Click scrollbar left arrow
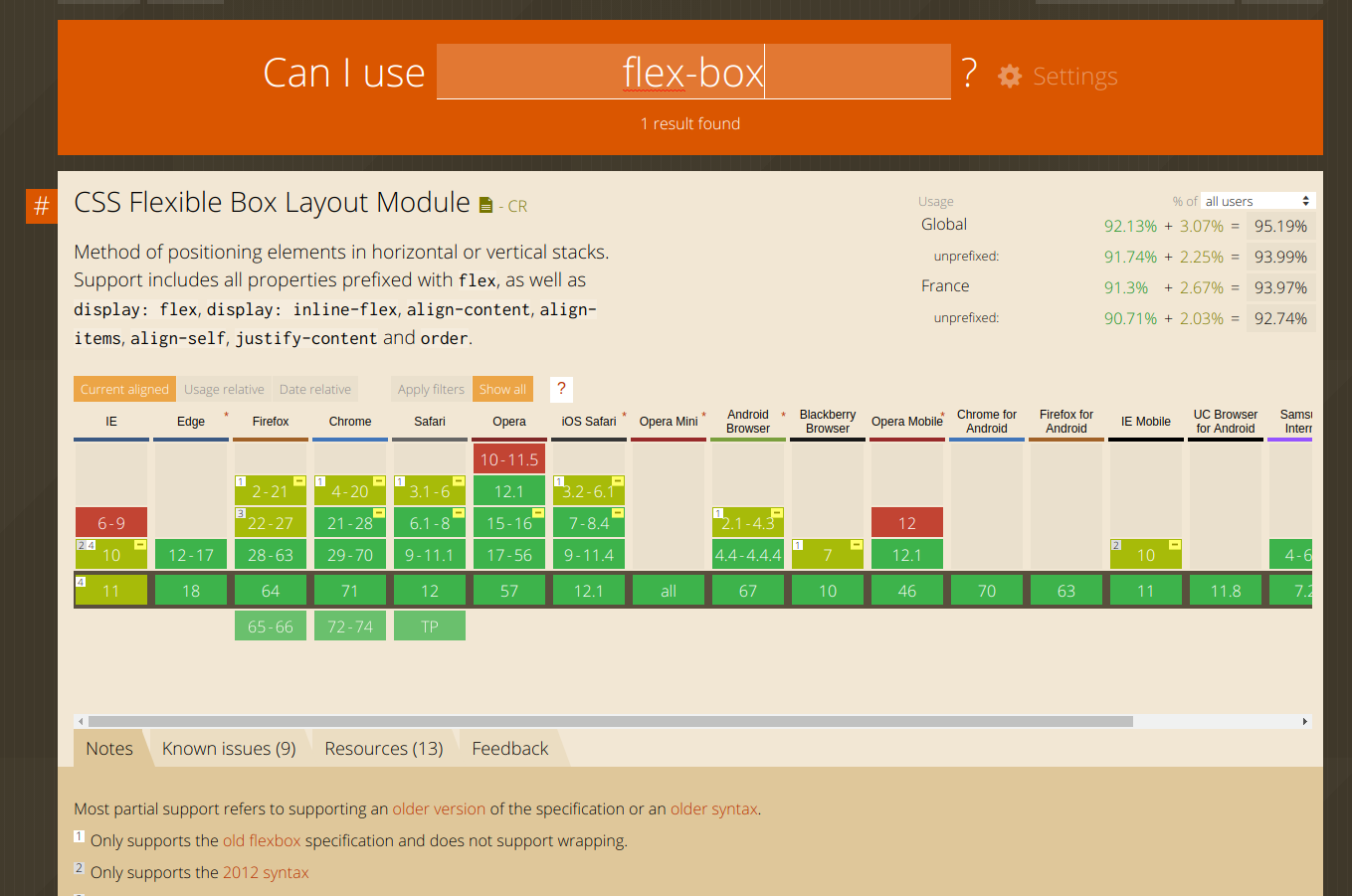This screenshot has width=1352, height=896. 80,721
